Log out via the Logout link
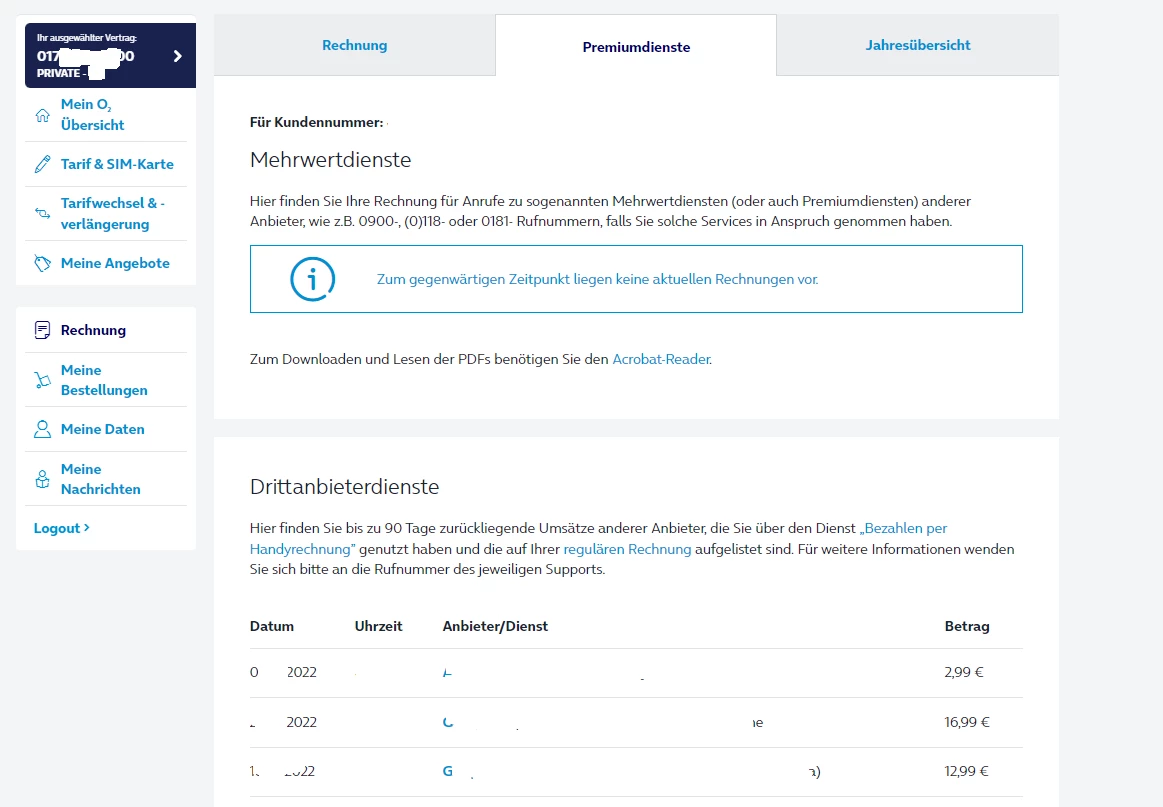Viewport: 1163px width, 807px height. pos(62,528)
